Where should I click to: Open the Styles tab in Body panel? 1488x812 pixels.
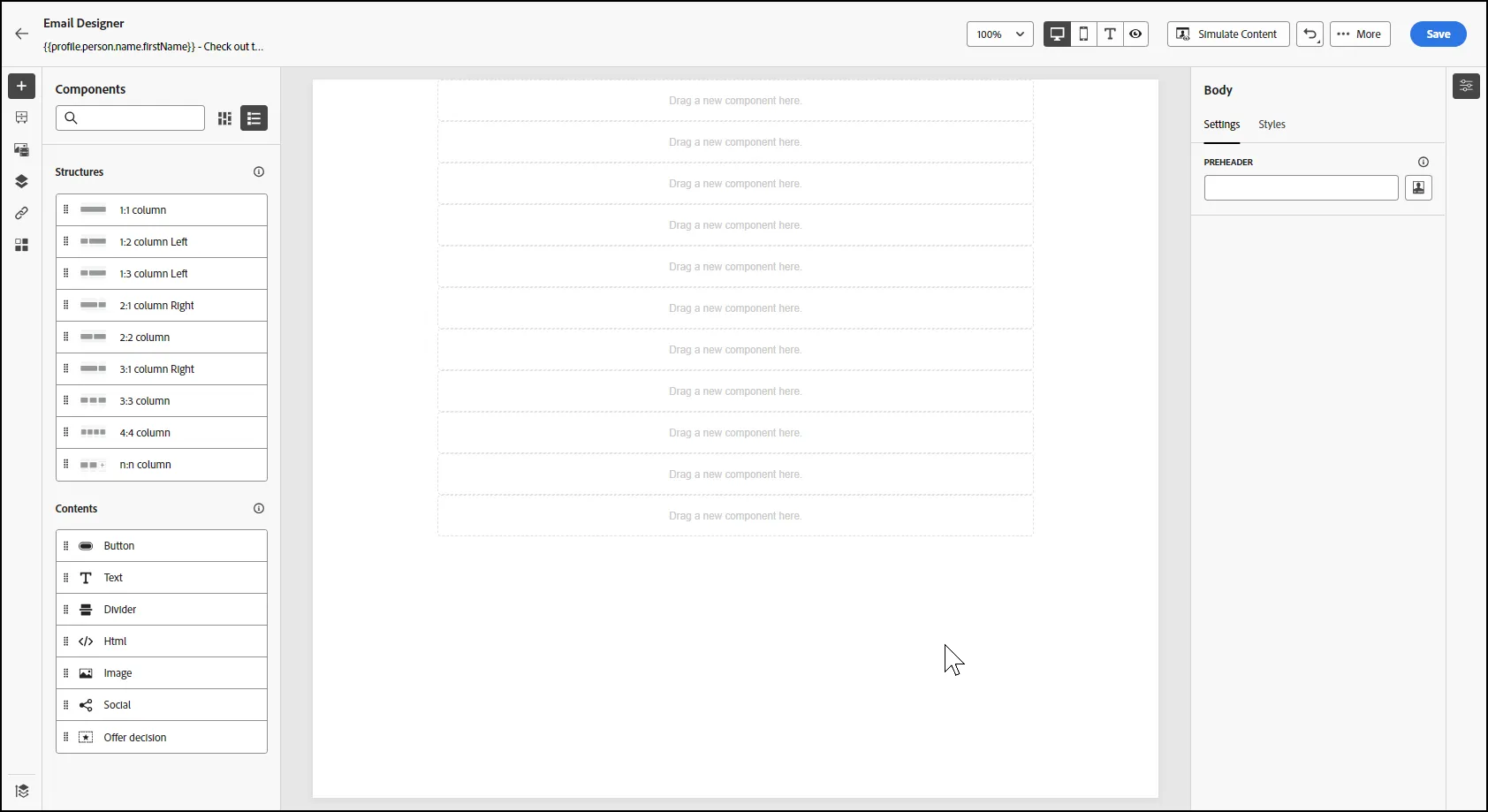tap(1272, 125)
